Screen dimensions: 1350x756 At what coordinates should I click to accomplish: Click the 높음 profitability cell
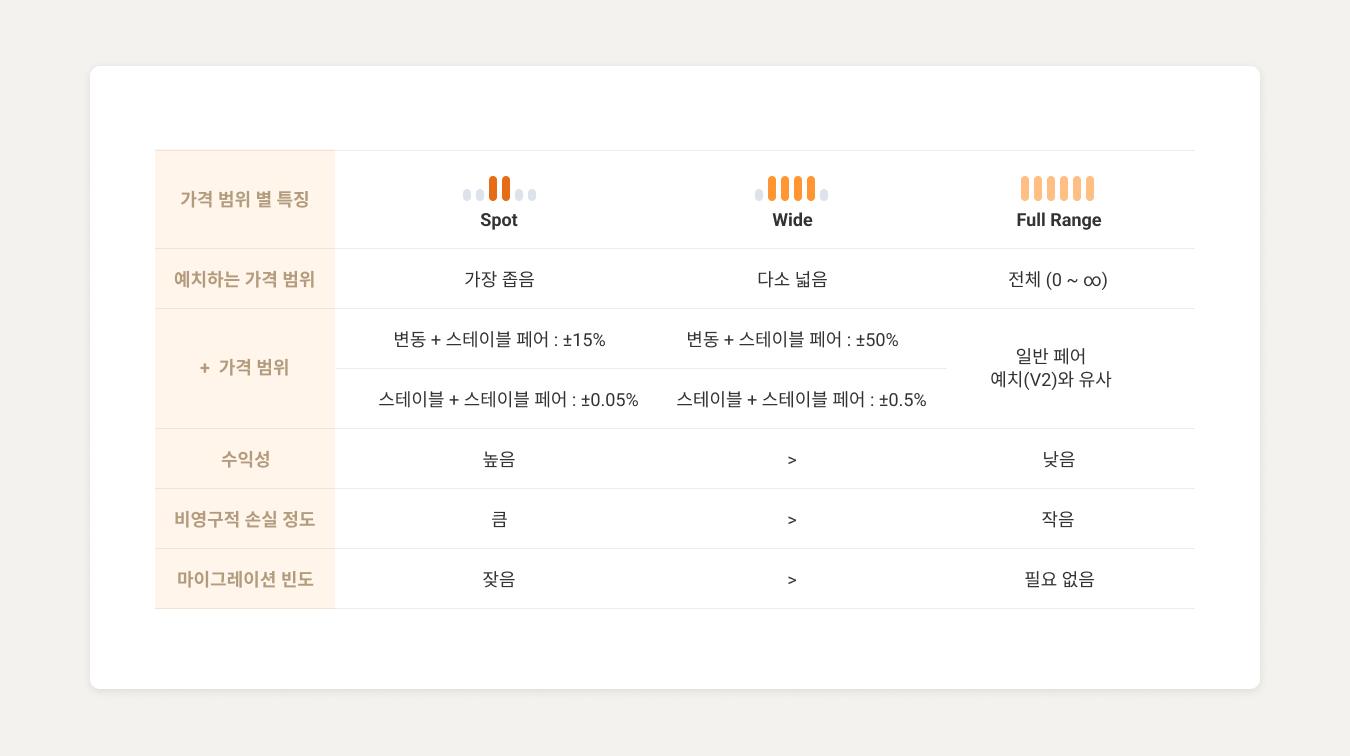point(499,459)
